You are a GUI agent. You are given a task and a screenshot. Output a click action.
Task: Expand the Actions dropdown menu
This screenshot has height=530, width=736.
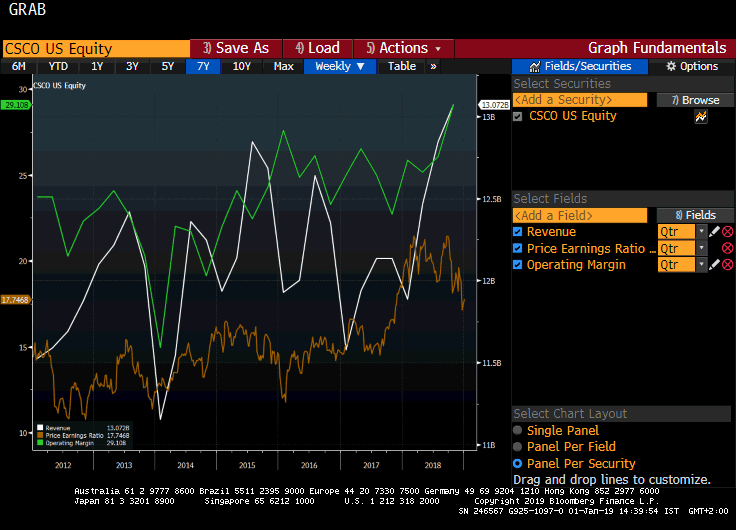pos(404,48)
